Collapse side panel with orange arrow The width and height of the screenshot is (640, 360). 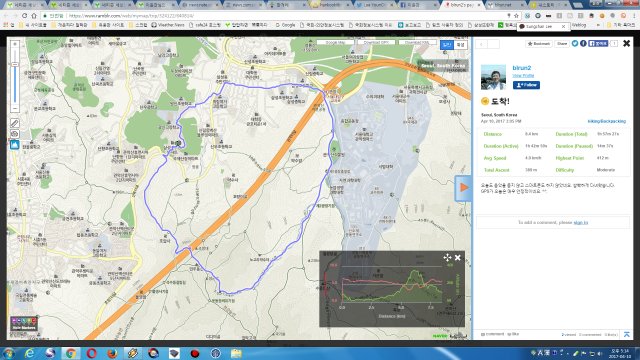pyautogui.click(x=463, y=188)
